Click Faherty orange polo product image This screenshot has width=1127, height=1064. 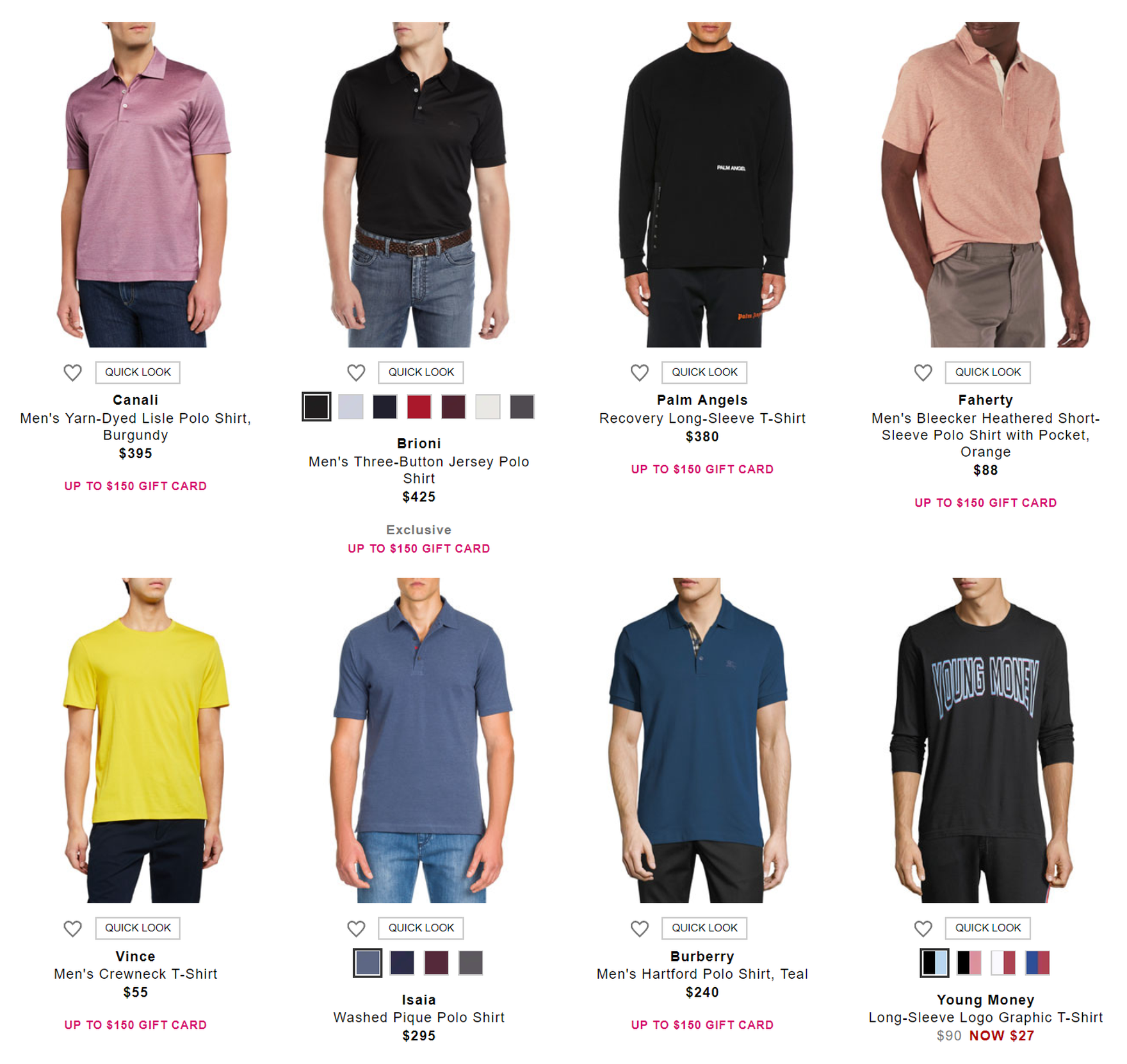(985, 184)
